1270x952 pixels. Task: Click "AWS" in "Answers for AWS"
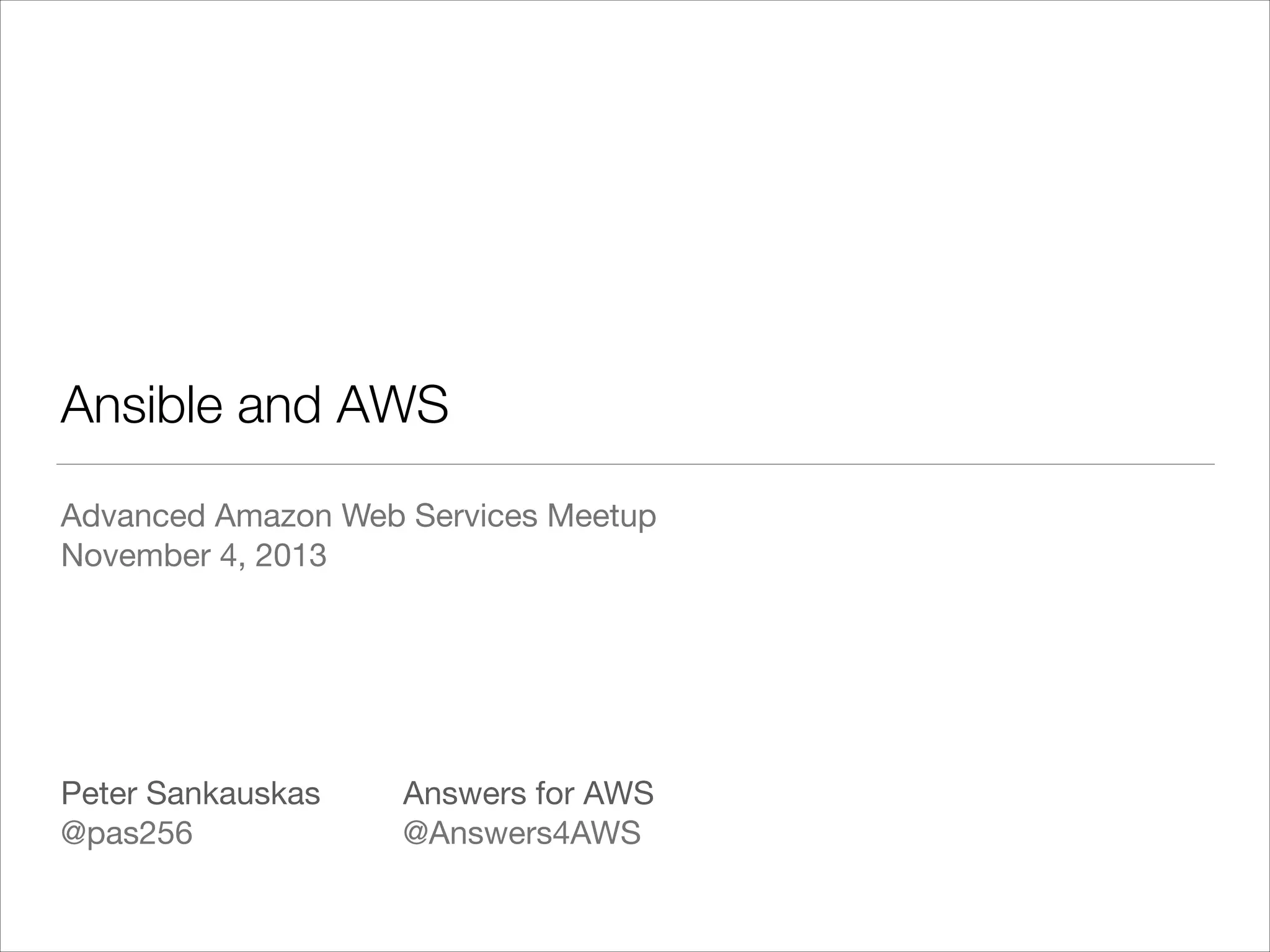(618, 793)
